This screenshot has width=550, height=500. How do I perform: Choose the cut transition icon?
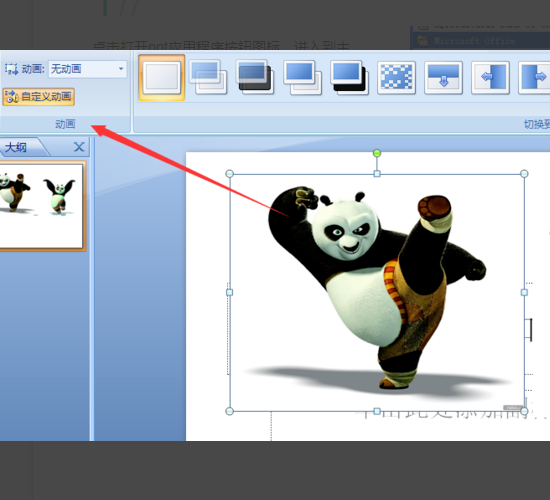click(x=302, y=78)
